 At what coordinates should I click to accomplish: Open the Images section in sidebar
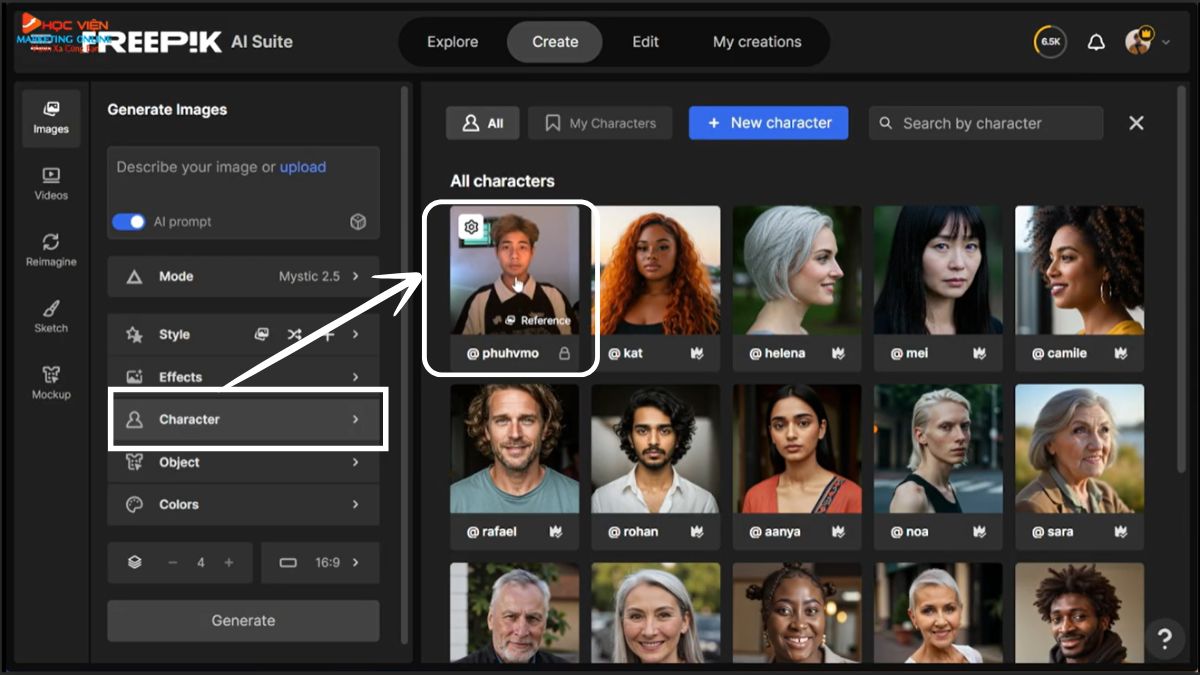(51, 117)
